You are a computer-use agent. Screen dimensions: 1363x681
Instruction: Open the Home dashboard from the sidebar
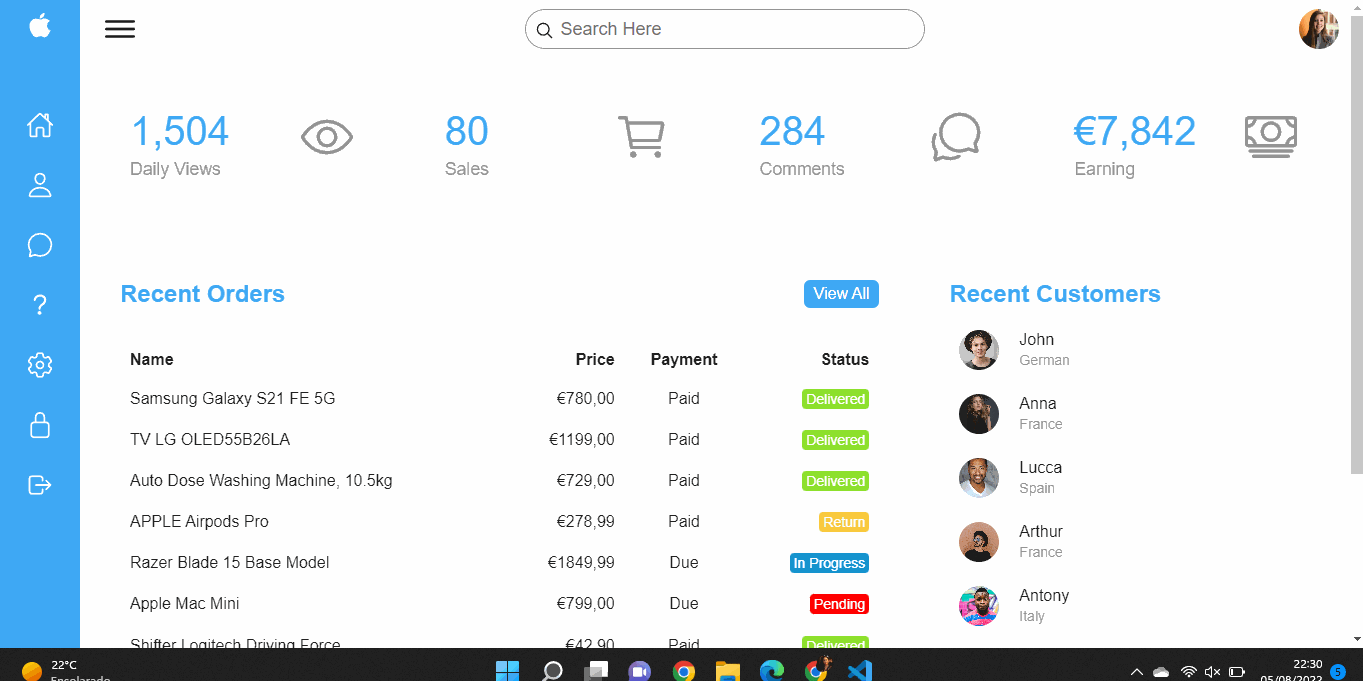pyautogui.click(x=39, y=125)
